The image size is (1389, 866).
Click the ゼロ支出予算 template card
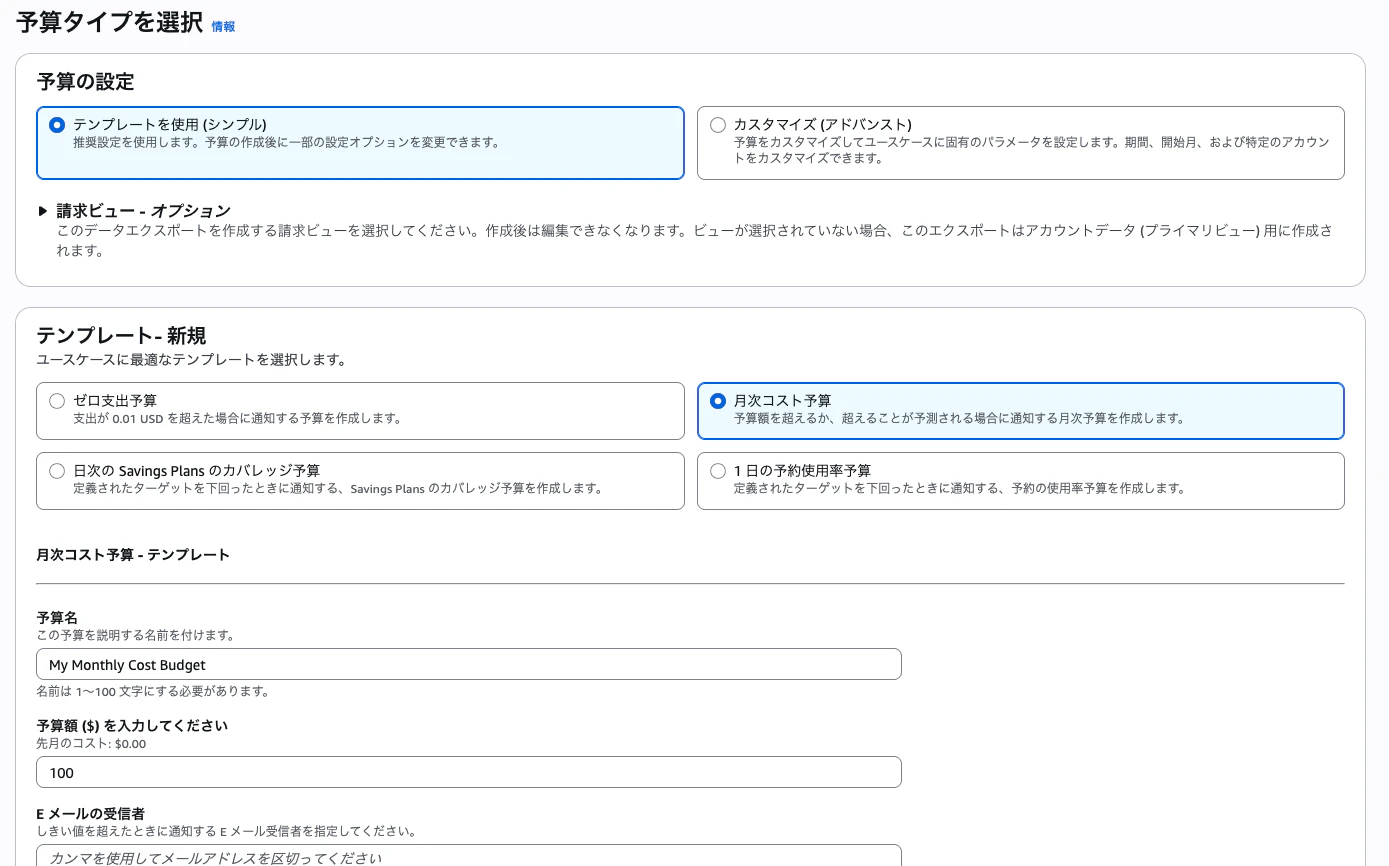point(360,410)
